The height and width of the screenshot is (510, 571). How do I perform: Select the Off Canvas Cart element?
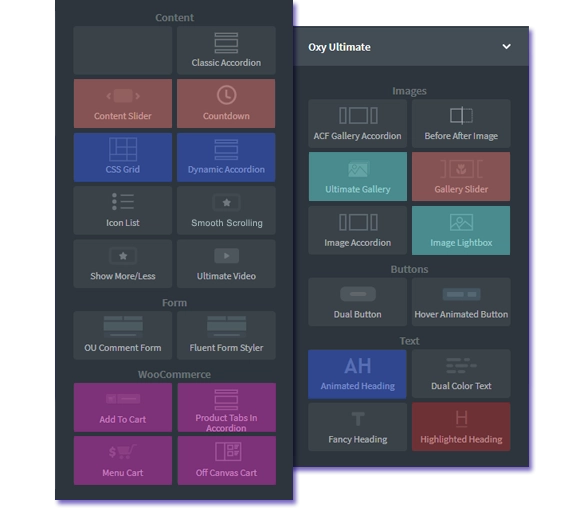pos(227,461)
